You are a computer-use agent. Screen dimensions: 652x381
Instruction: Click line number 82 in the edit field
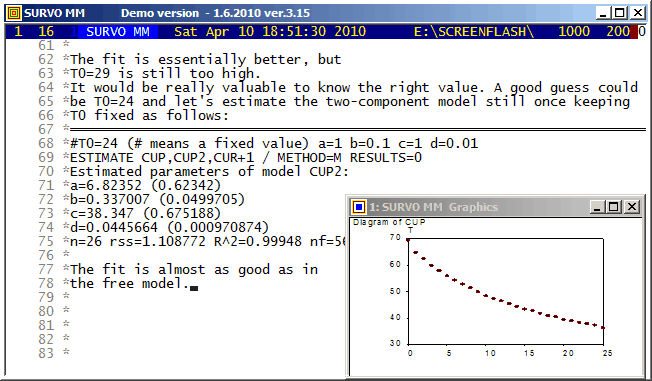pyautogui.click(x=46, y=339)
